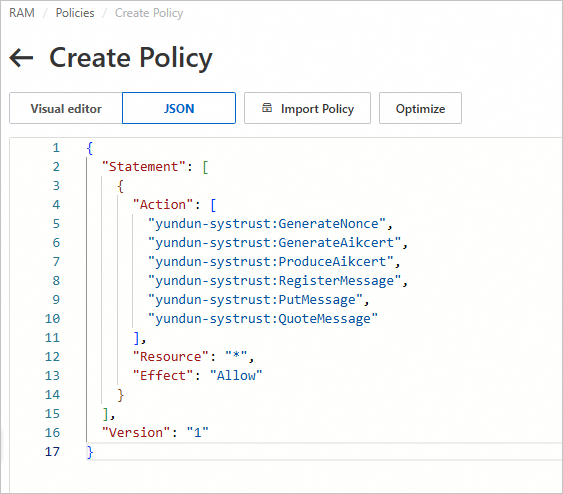Click the back arrow beside Create Policy

coord(21,58)
